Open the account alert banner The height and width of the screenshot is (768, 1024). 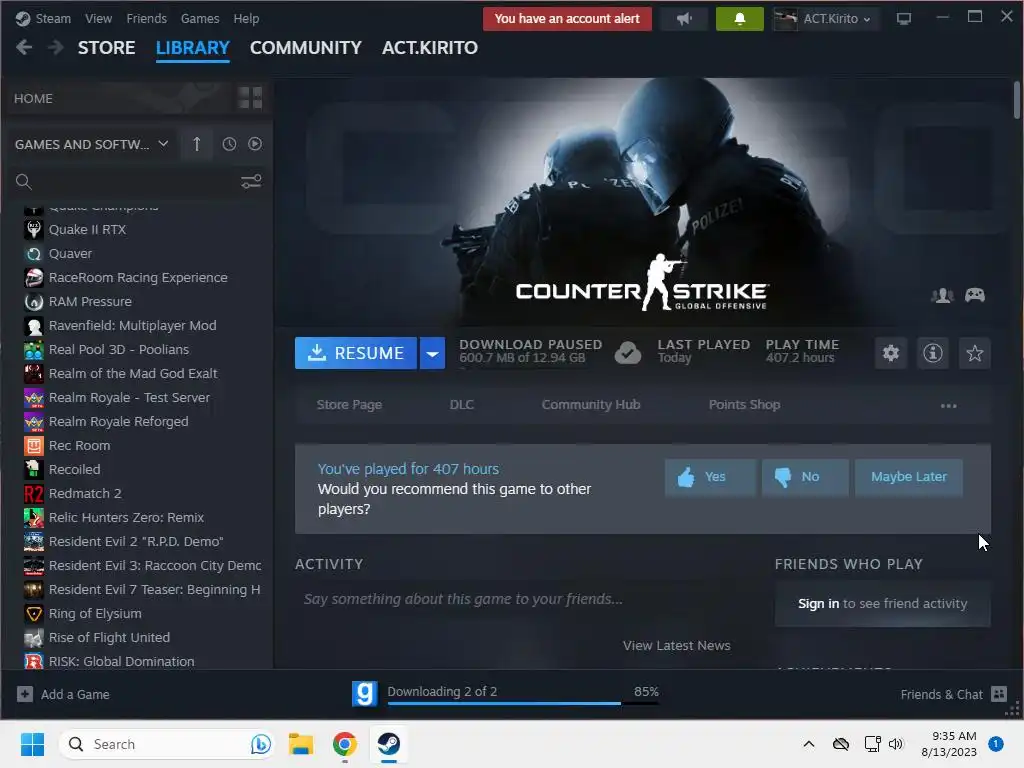click(567, 19)
